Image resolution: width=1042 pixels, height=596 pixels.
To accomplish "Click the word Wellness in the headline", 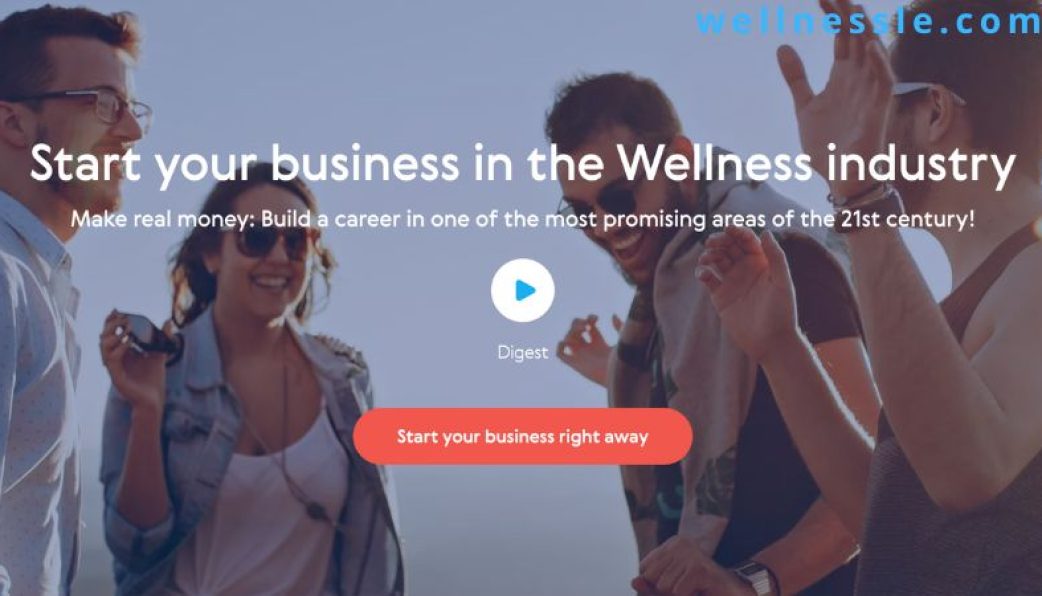I will [x=714, y=161].
